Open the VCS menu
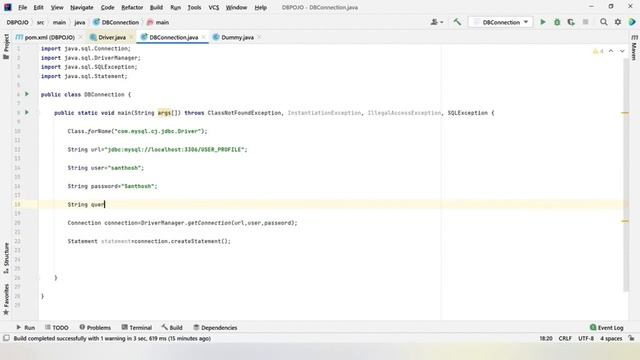 click(214, 7)
